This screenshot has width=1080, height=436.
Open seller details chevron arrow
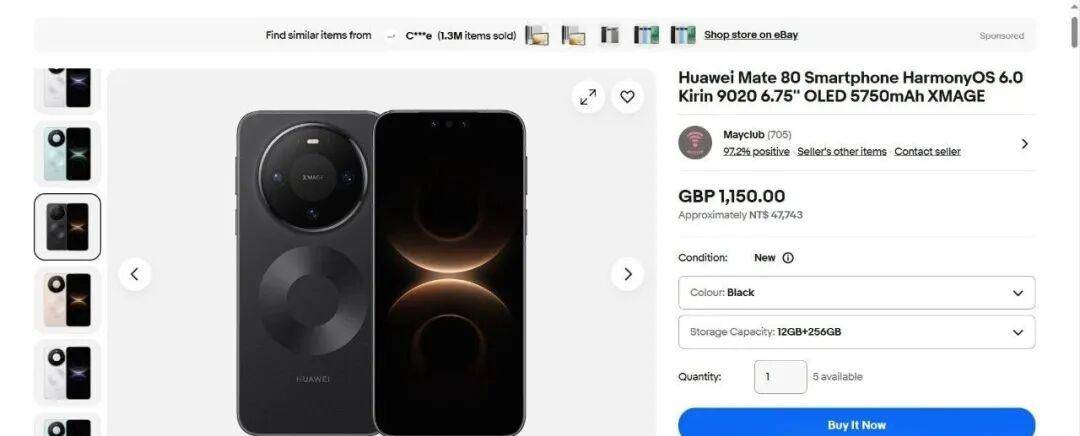[1024, 143]
